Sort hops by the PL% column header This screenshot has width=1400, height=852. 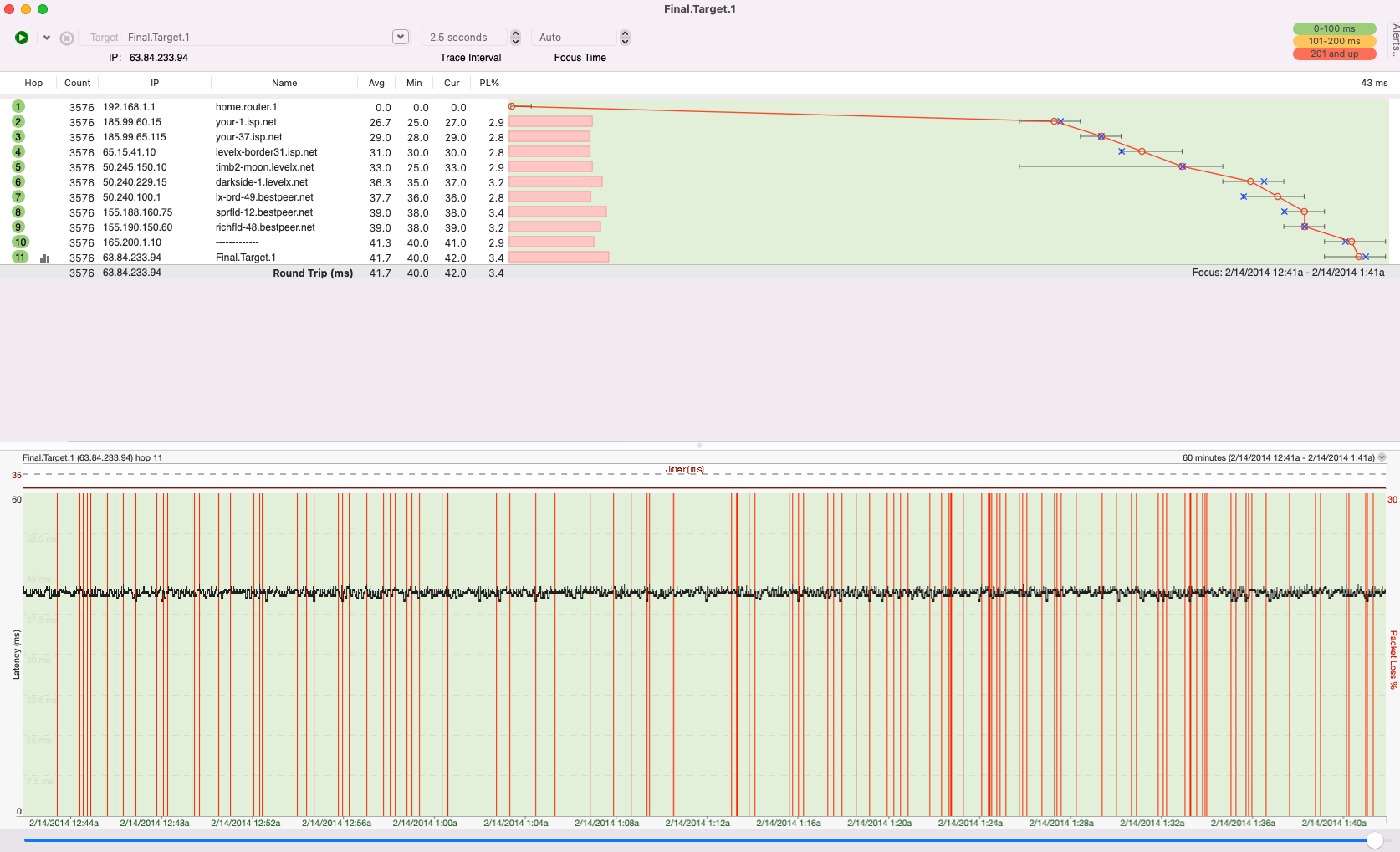[x=489, y=83]
